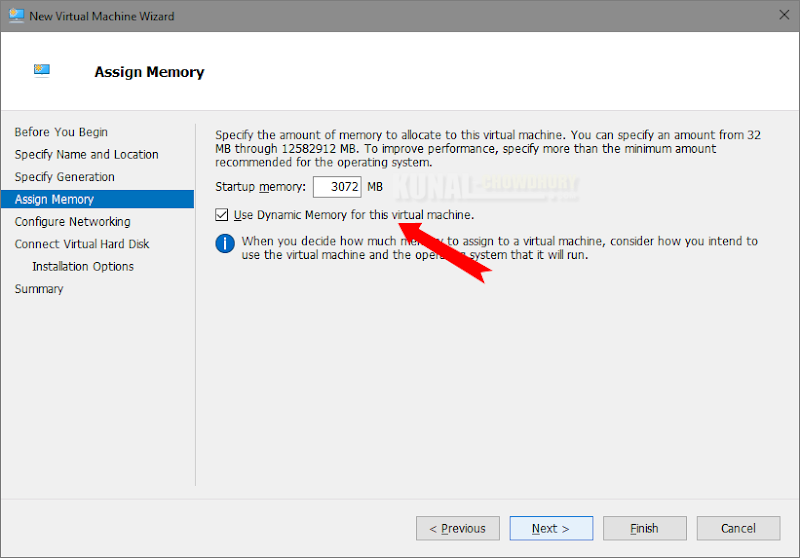800x558 pixels.
Task: Click the 'Startup memory:' label
Action: [x=260, y=187]
